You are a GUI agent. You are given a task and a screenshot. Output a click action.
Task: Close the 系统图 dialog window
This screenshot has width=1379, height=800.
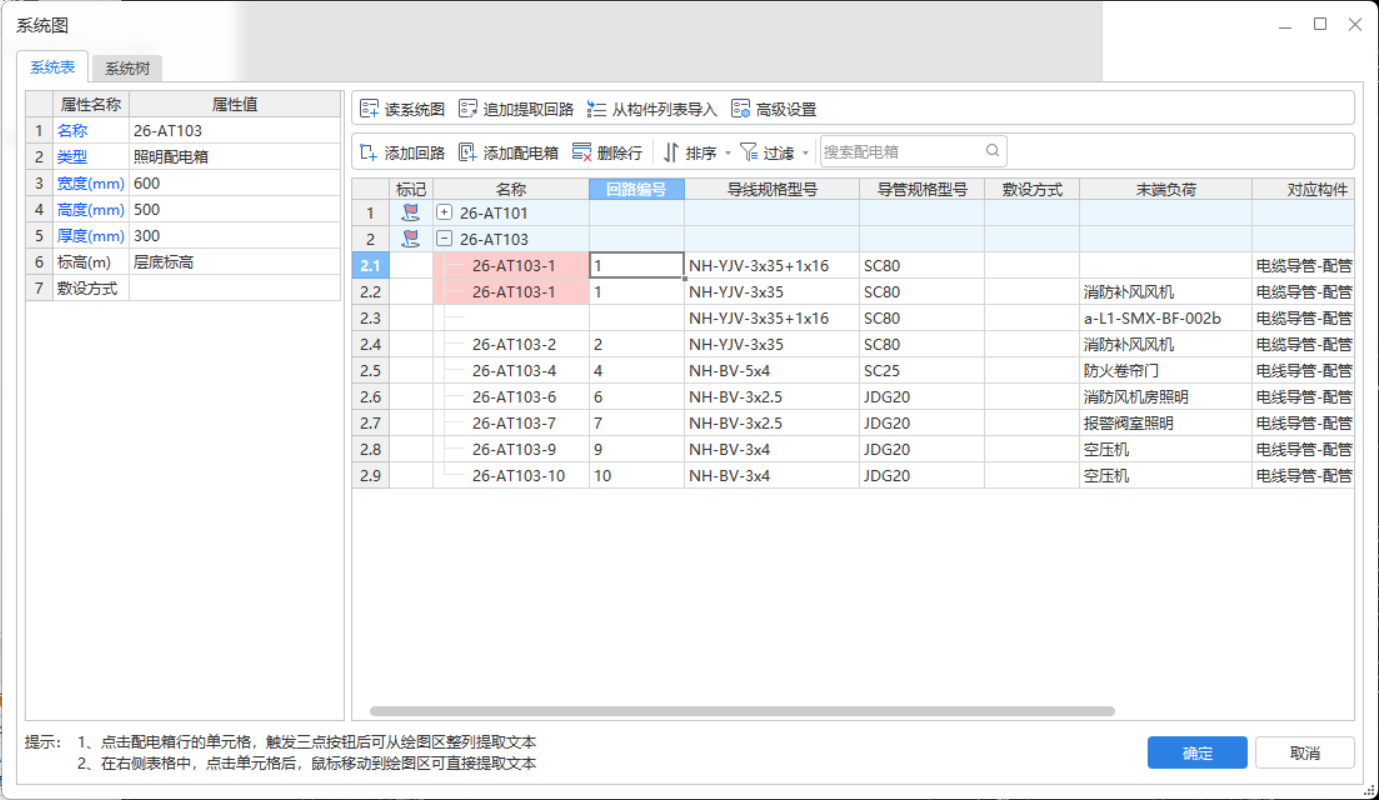[x=1355, y=25]
